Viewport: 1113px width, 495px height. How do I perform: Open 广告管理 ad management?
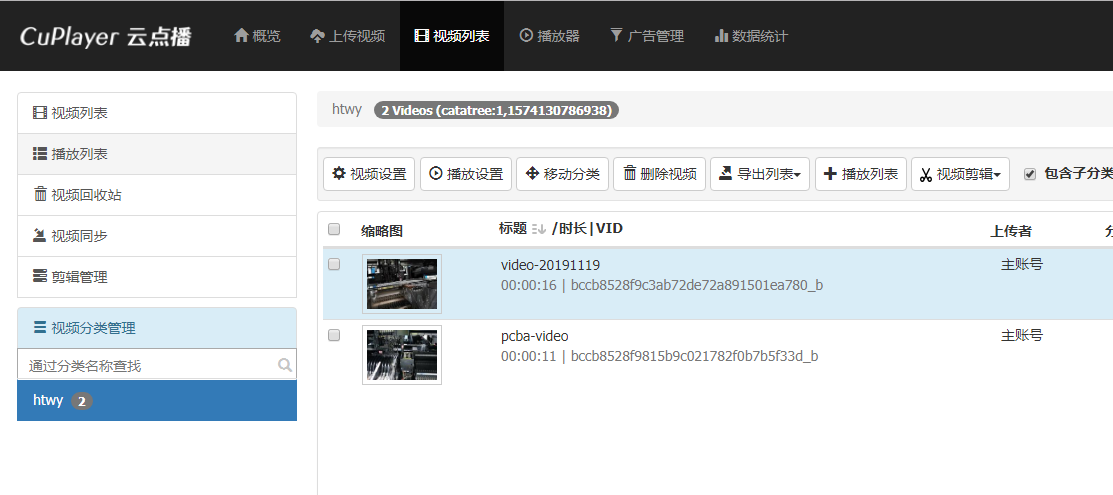pos(647,36)
